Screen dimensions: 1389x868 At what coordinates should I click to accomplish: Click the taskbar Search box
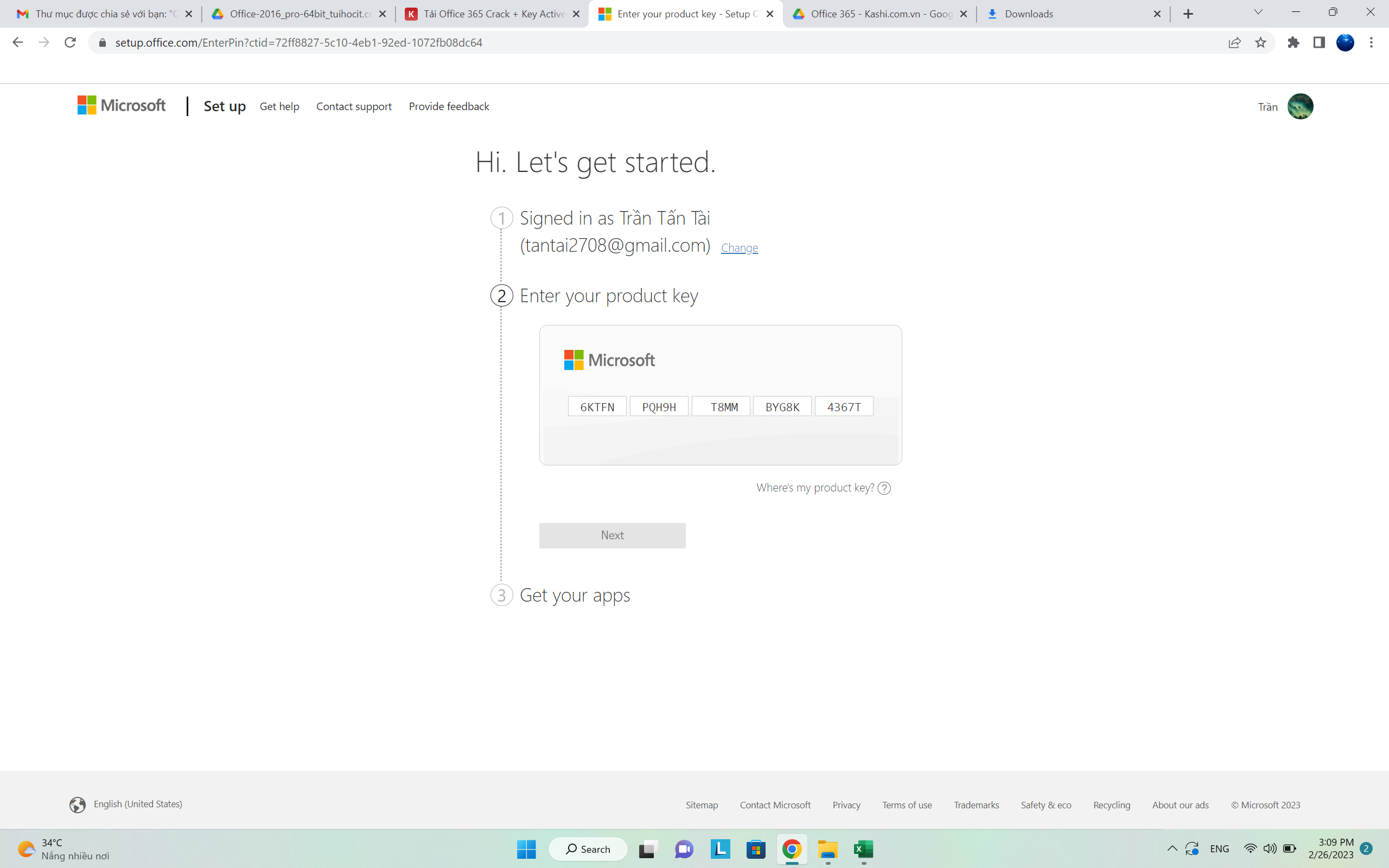click(x=588, y=849)
